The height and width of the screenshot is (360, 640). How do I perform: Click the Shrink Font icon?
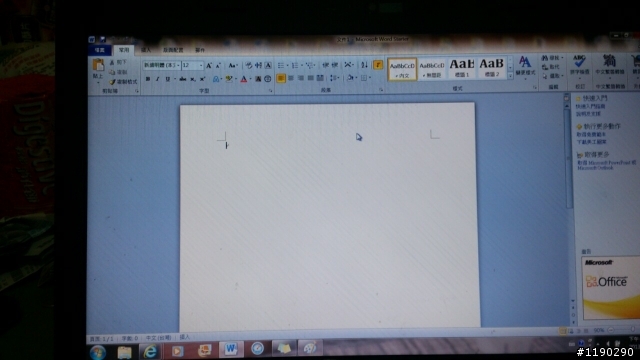click(x=218, y=65)
